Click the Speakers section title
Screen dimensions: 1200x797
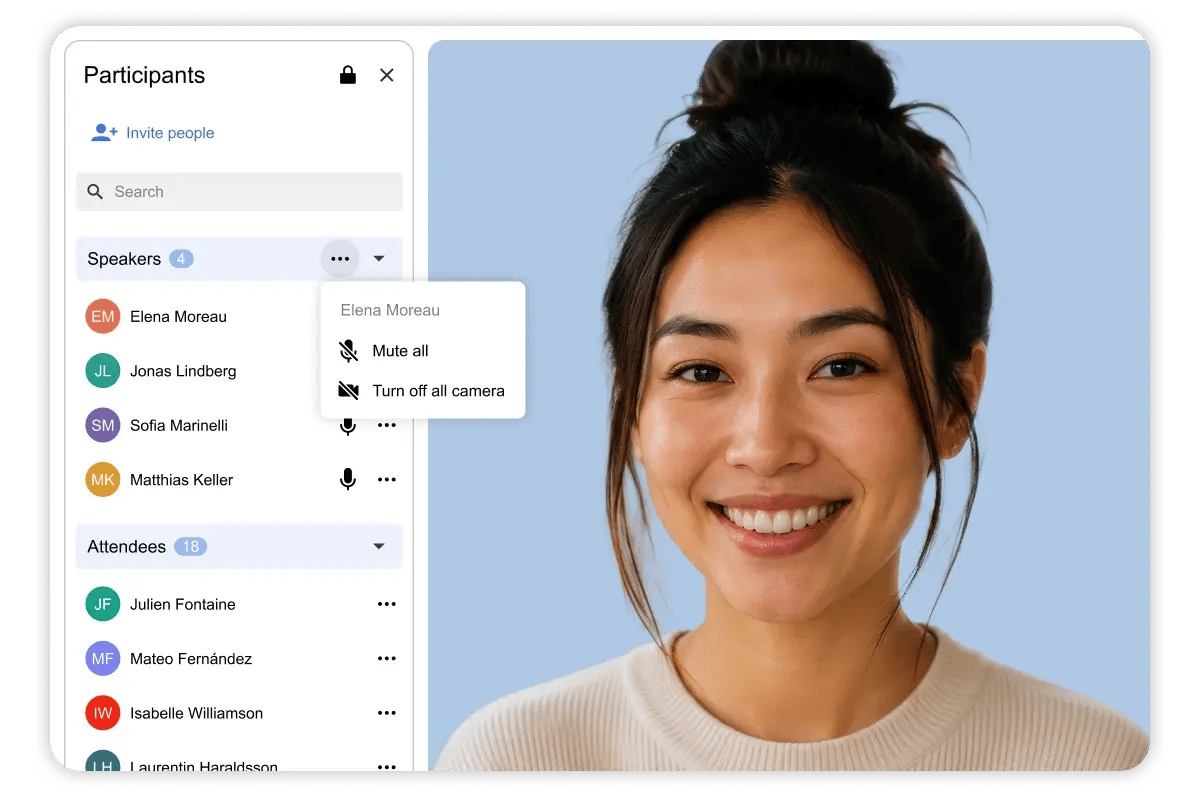pos(124,259)
